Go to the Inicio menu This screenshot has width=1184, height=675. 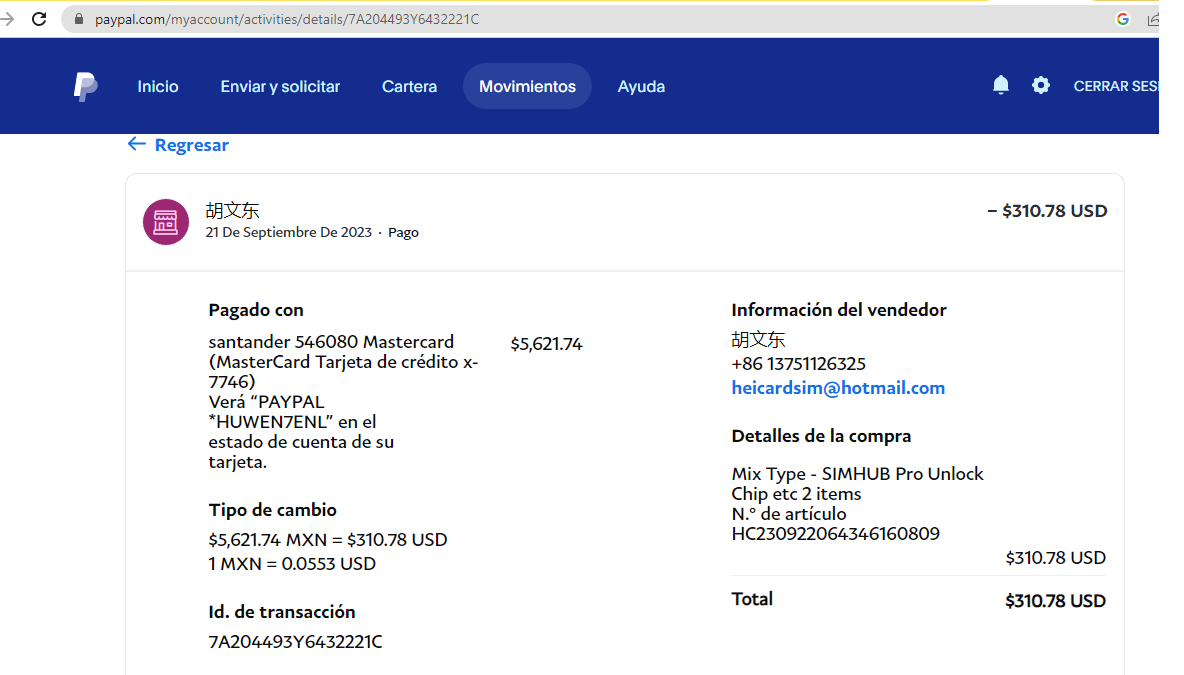click(x=158, y=86)
